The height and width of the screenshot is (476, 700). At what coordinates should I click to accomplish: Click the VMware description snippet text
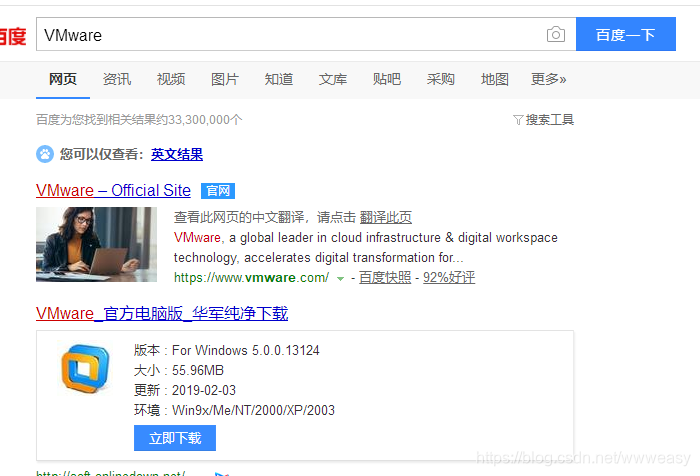366,247
